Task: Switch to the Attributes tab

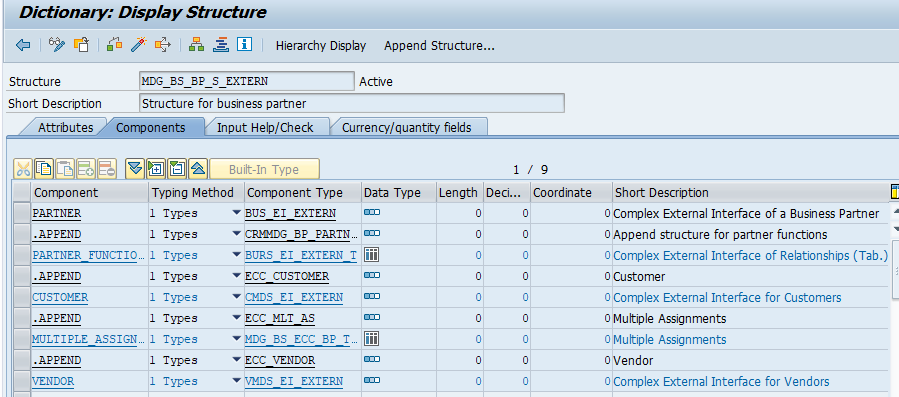Action: pyautogui.click(x=65, y=127)
